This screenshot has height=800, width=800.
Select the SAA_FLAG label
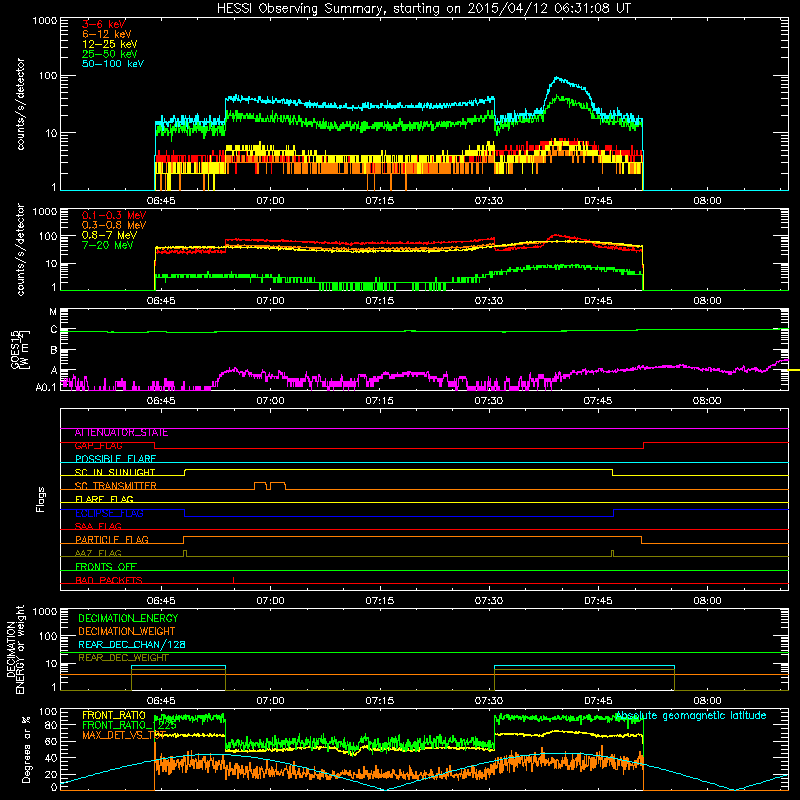[x=98, y=526]
